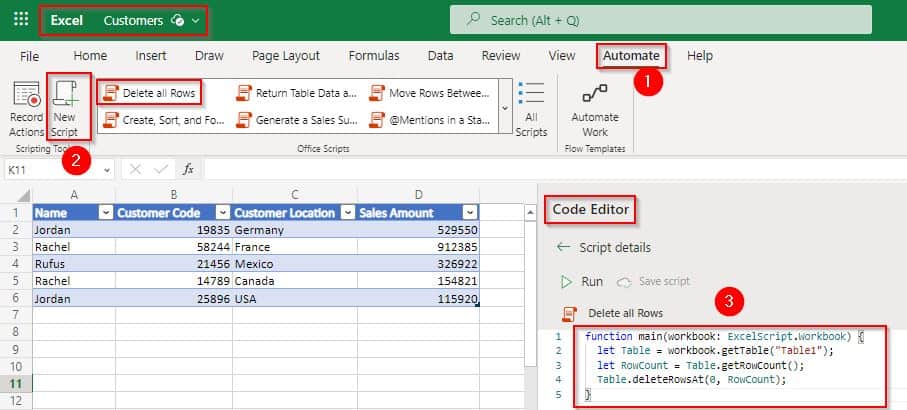Open the Name column filter dropdown
Screen dimensions: 907x410
[106, 213]
